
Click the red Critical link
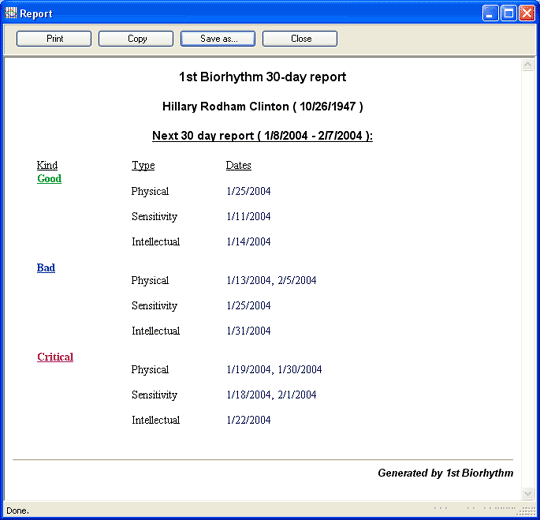click(55, 357)
